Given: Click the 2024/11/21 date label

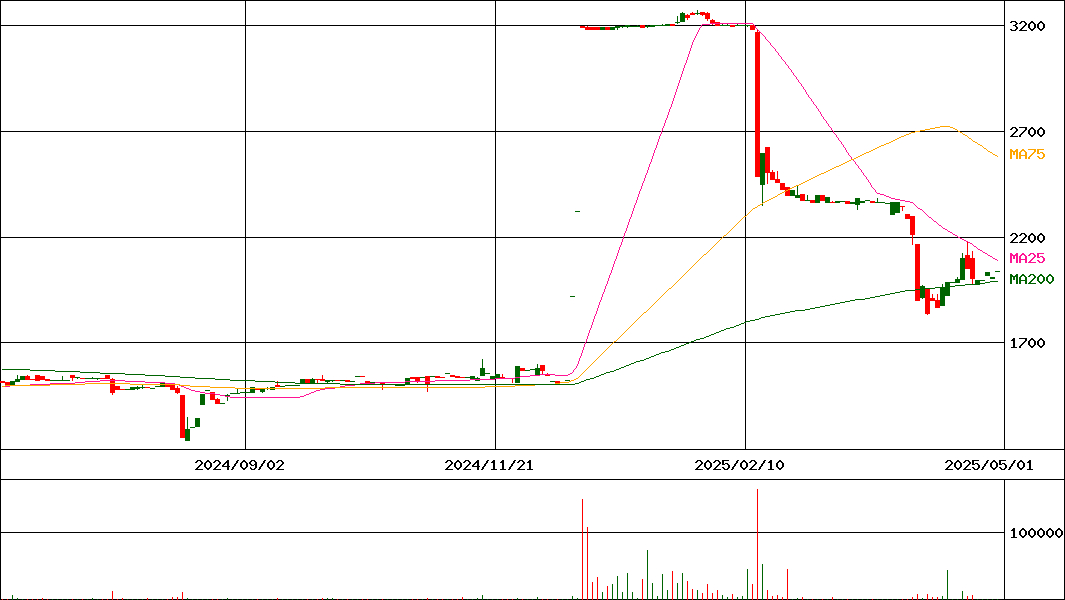Looking at the screenshot, I should tap(490, 465).
